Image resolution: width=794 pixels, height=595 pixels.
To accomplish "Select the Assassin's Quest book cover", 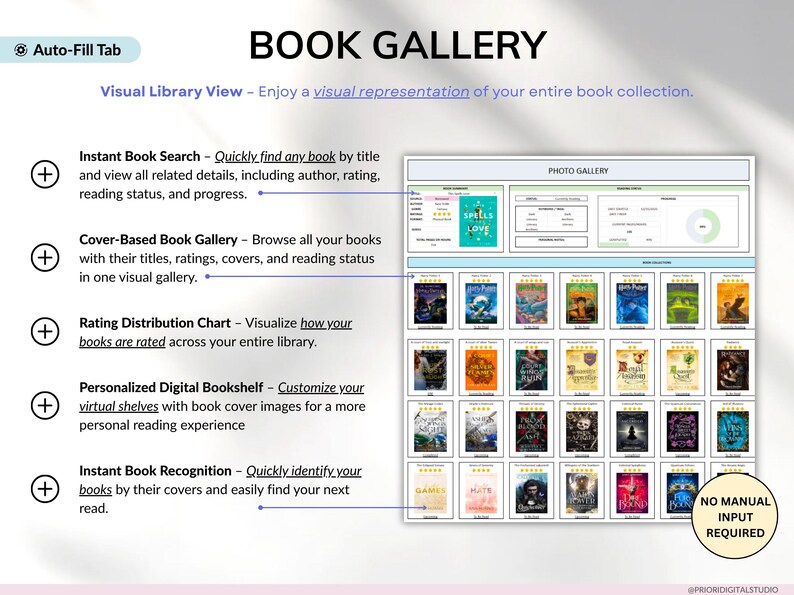I will [683, 370].
